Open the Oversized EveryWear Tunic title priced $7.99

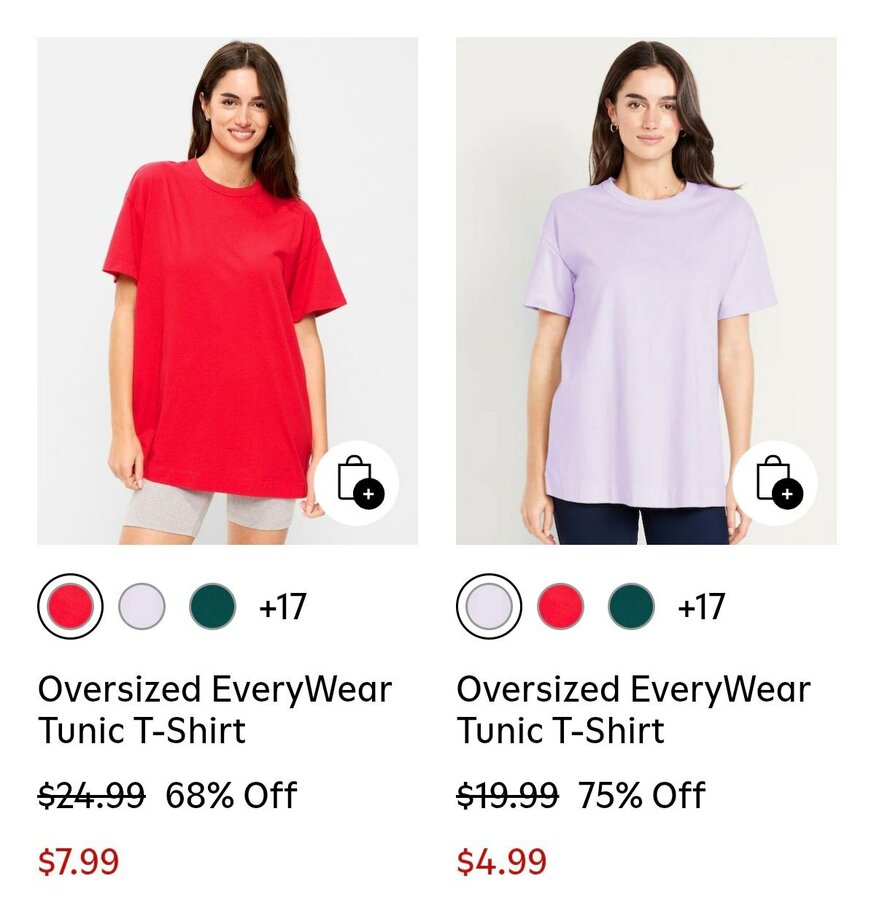215,709
